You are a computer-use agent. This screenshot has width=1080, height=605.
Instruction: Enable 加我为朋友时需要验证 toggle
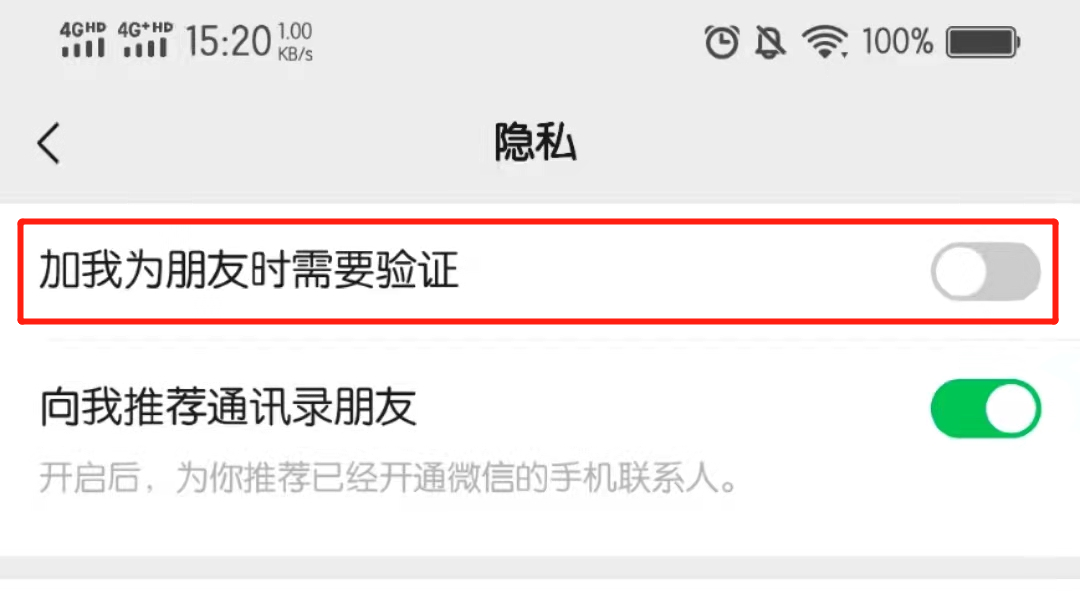click(986, 271)
